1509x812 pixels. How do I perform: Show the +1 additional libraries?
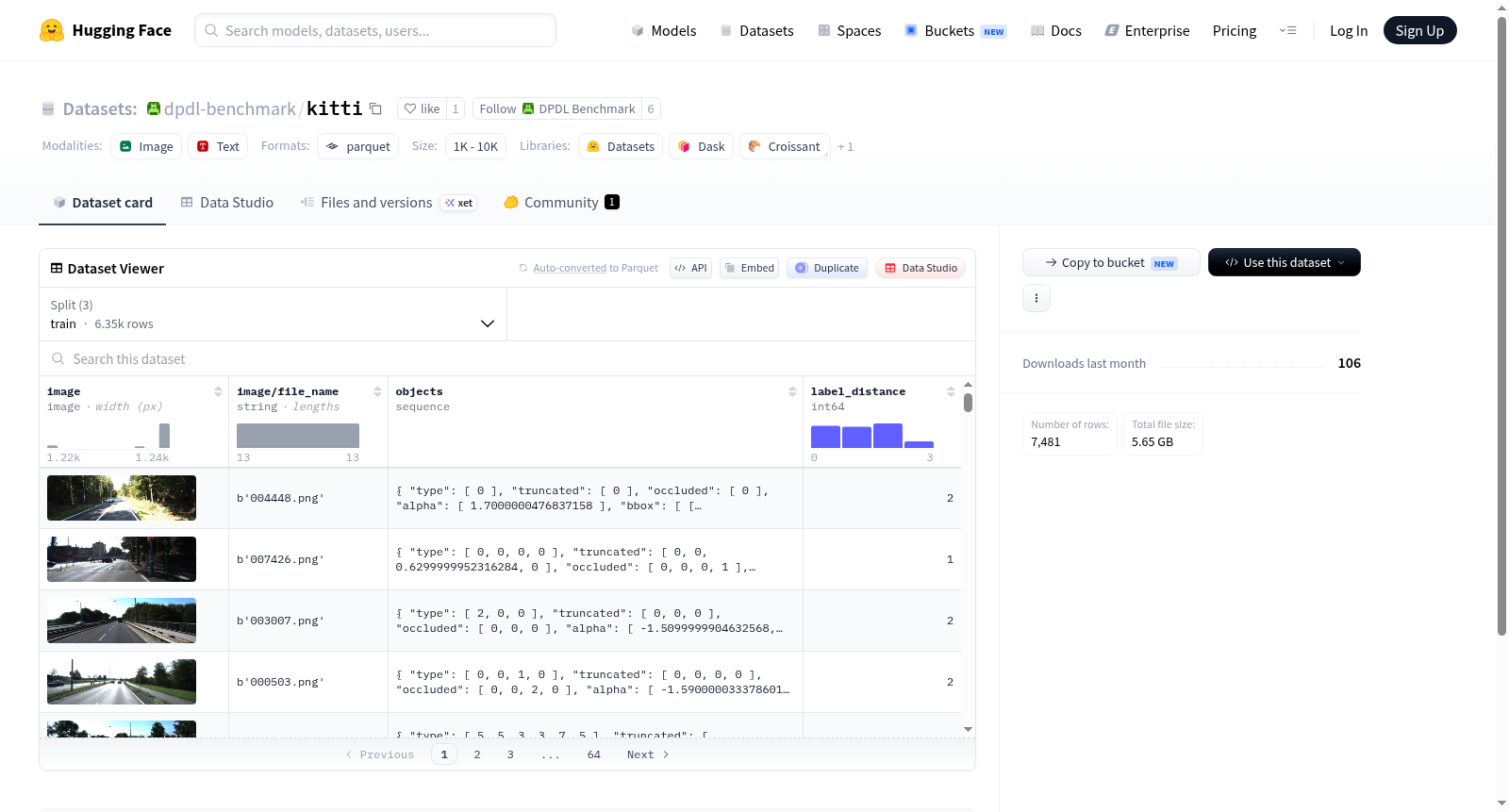click(845, 146)
